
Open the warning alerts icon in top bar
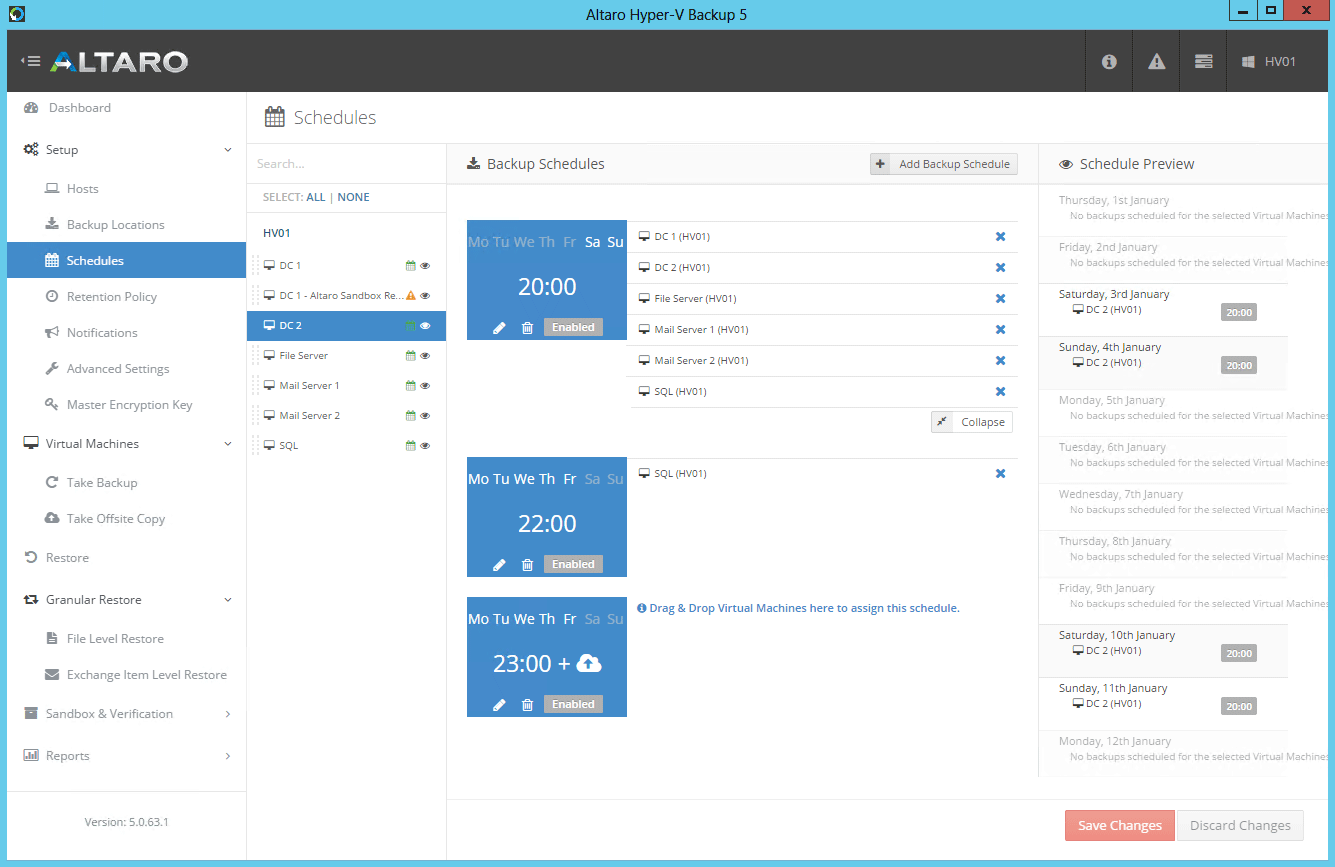coord(1157,61)
